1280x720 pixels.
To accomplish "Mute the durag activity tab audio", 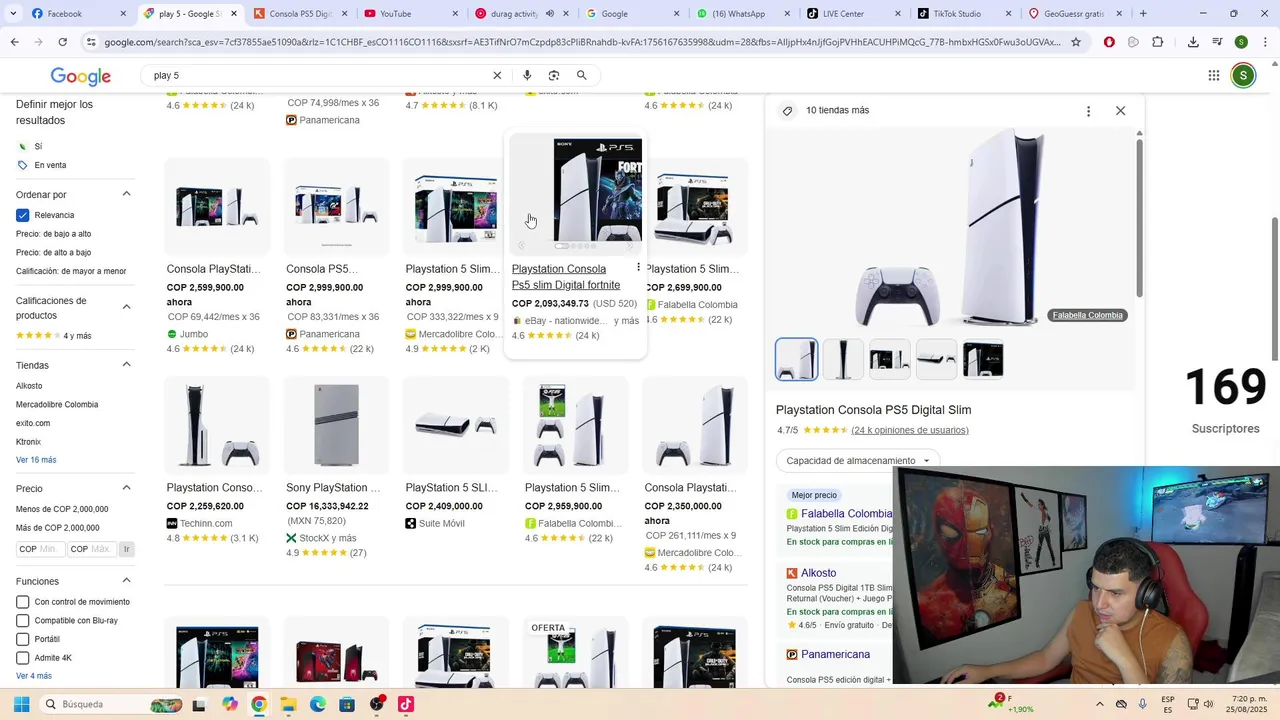I will point(549,14).
